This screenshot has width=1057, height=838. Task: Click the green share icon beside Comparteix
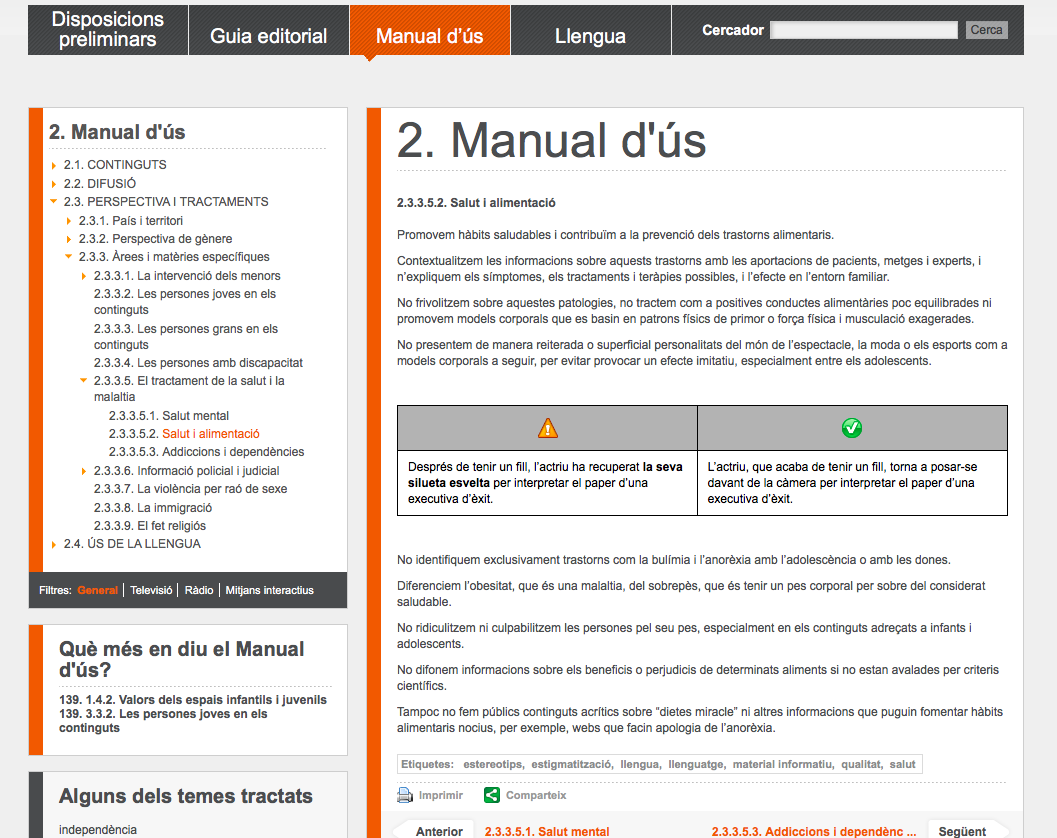point(491,796)
